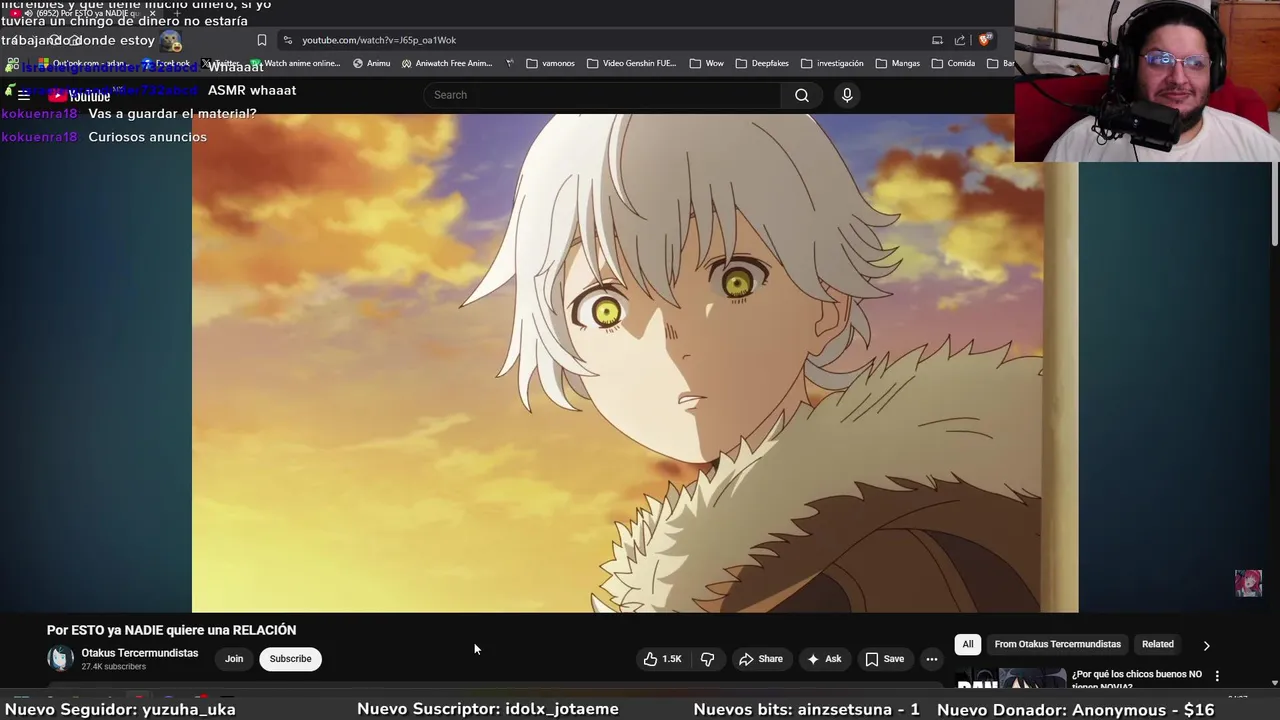Open the Mangas bookmark folder
Image resolution: width=1280 pixels, height=720 pixels.
pos(897,63)
